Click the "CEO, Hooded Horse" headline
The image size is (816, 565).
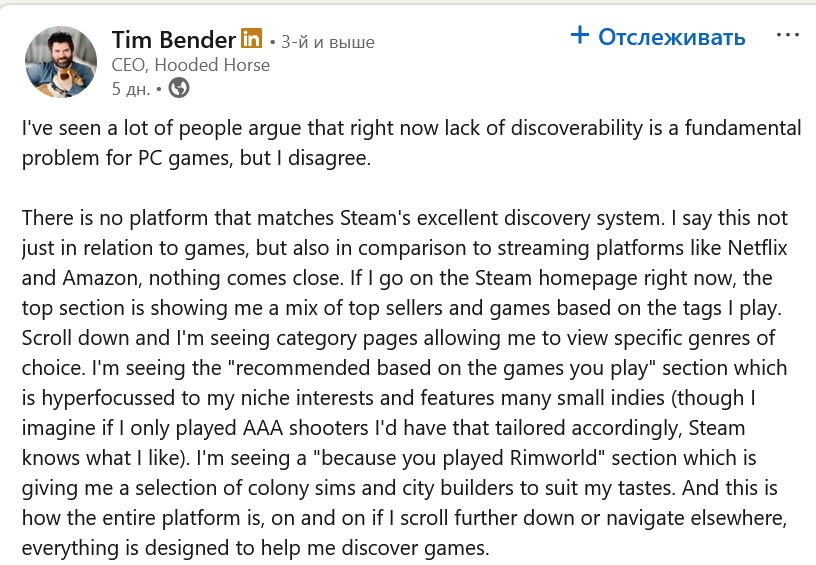(190, 65)
